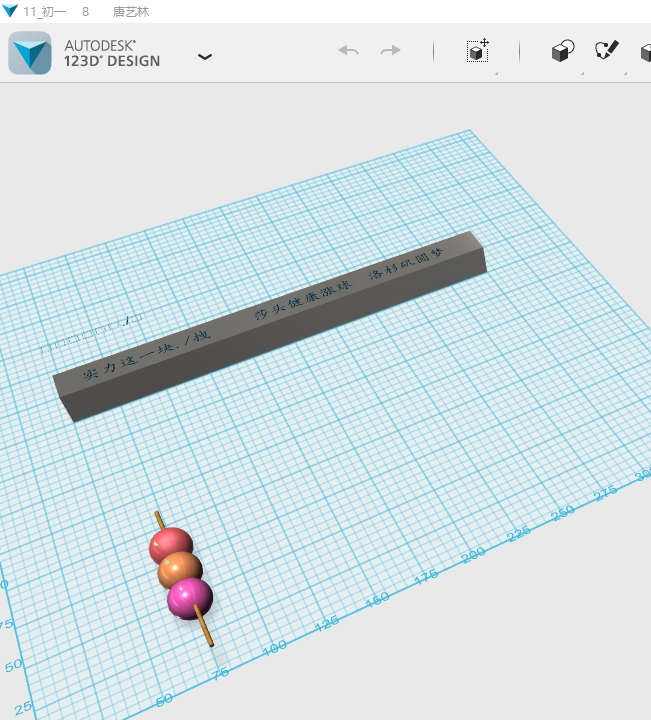
Task: Open the Primitives tool with cube and sphere
Action: (x=563, y=51)
